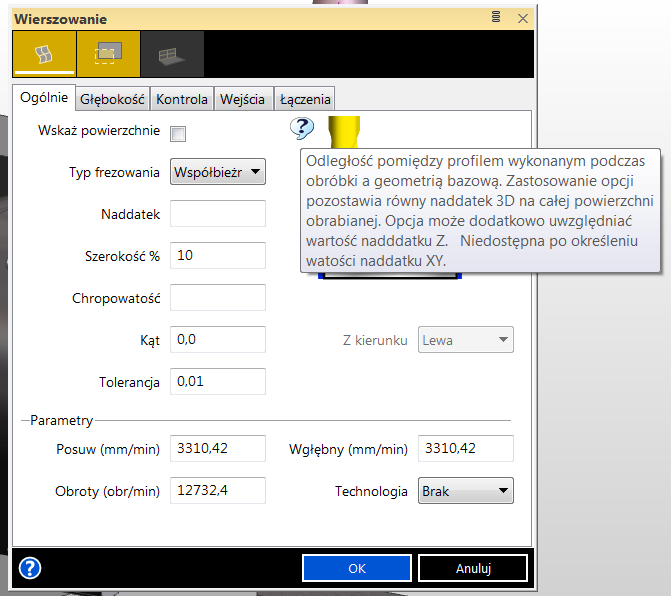Click the Tolerancja field showing 0,01

[x=218, y=381]
